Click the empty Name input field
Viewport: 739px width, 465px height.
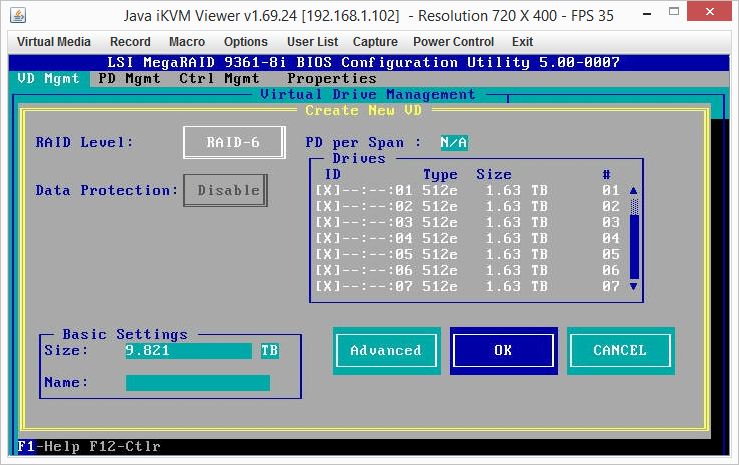click(197, 383)
